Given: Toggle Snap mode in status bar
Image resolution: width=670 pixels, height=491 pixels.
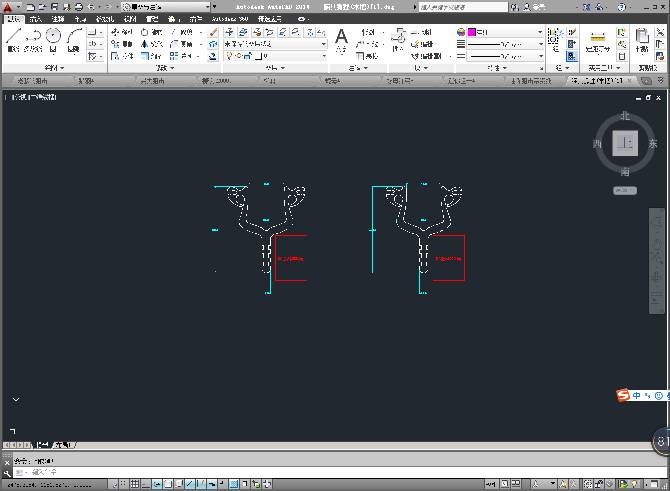Looking at the screenshot, I should click(x=123, y=484).
